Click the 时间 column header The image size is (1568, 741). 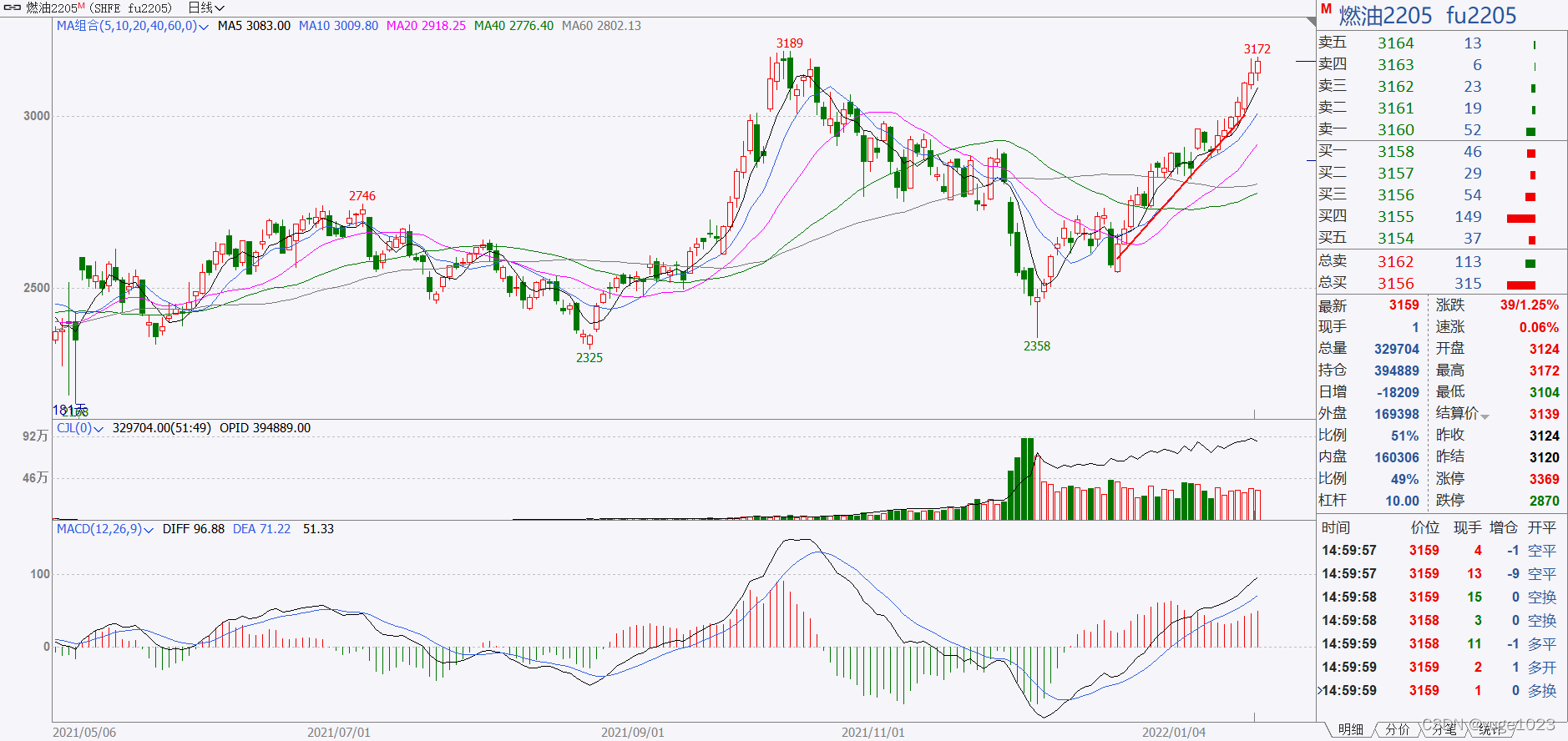(1336, 527)
